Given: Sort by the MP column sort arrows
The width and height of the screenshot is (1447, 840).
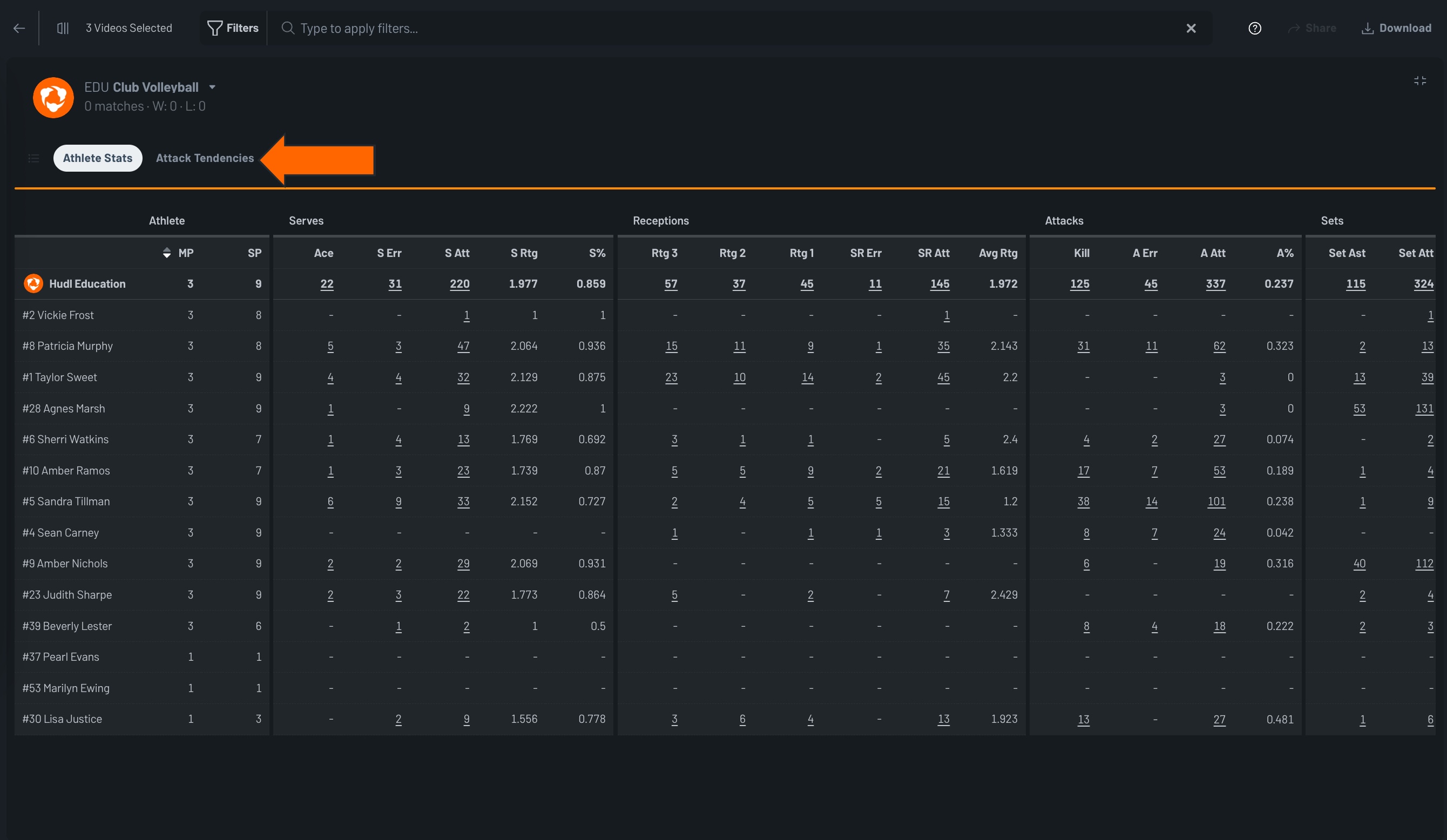Looking at the screenshot, I should [x=167, y=253].
